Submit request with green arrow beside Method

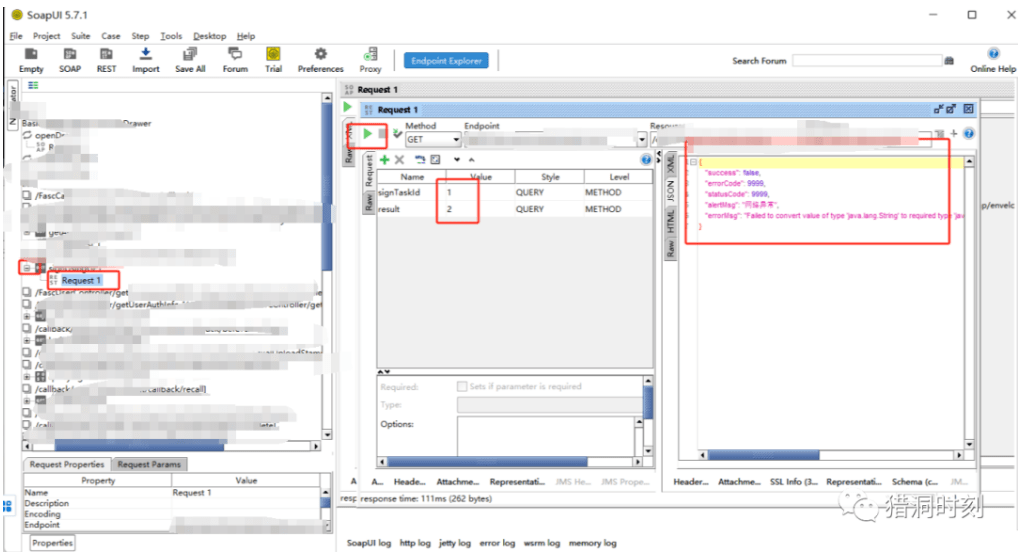click(367, 134)
